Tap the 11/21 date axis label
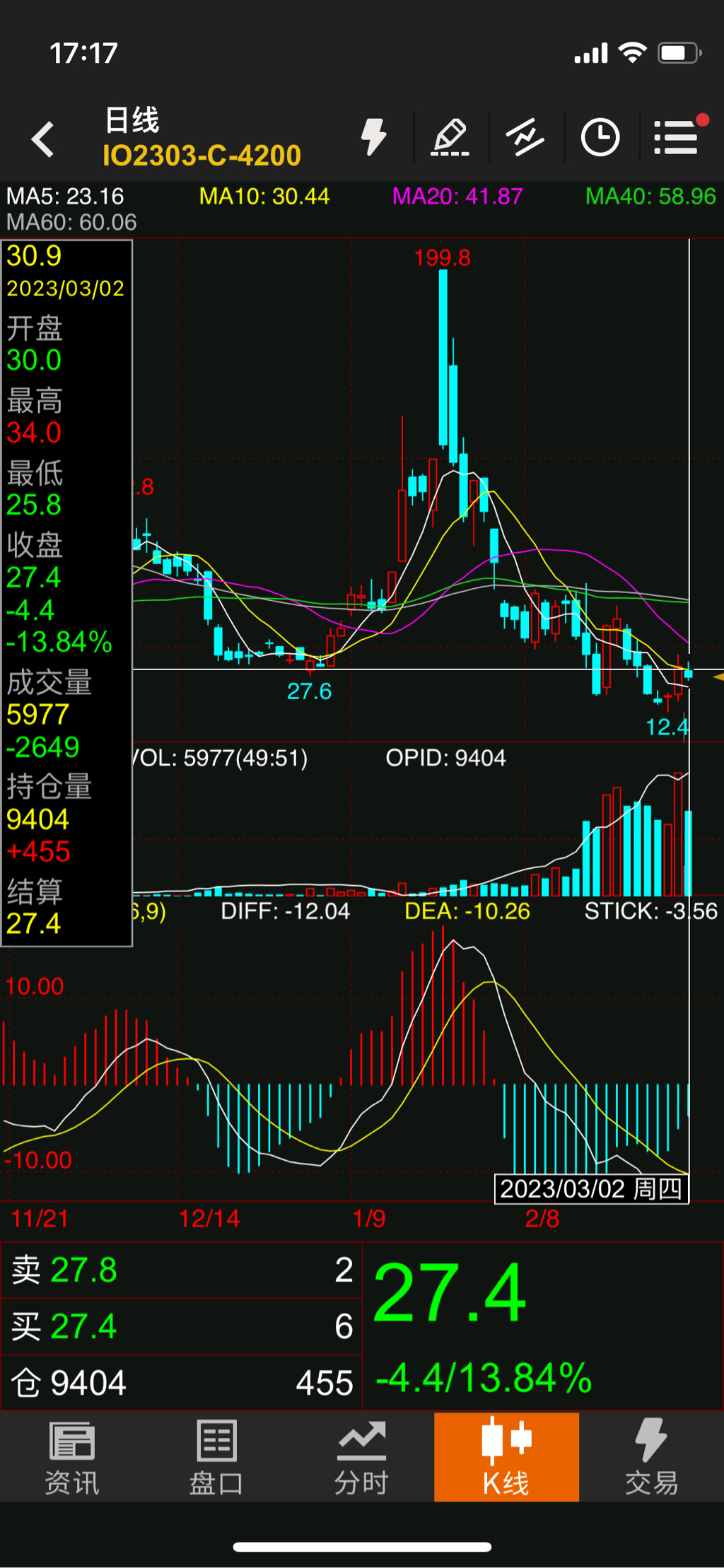 (x=40, y=1219)
